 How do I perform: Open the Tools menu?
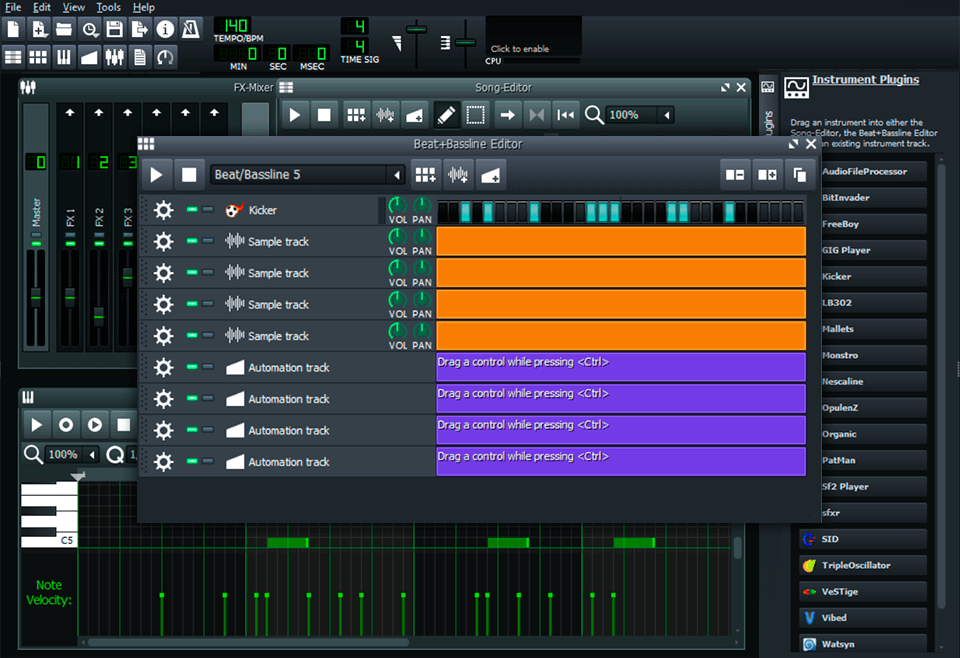pyautogui.click(x=108, y=7)
